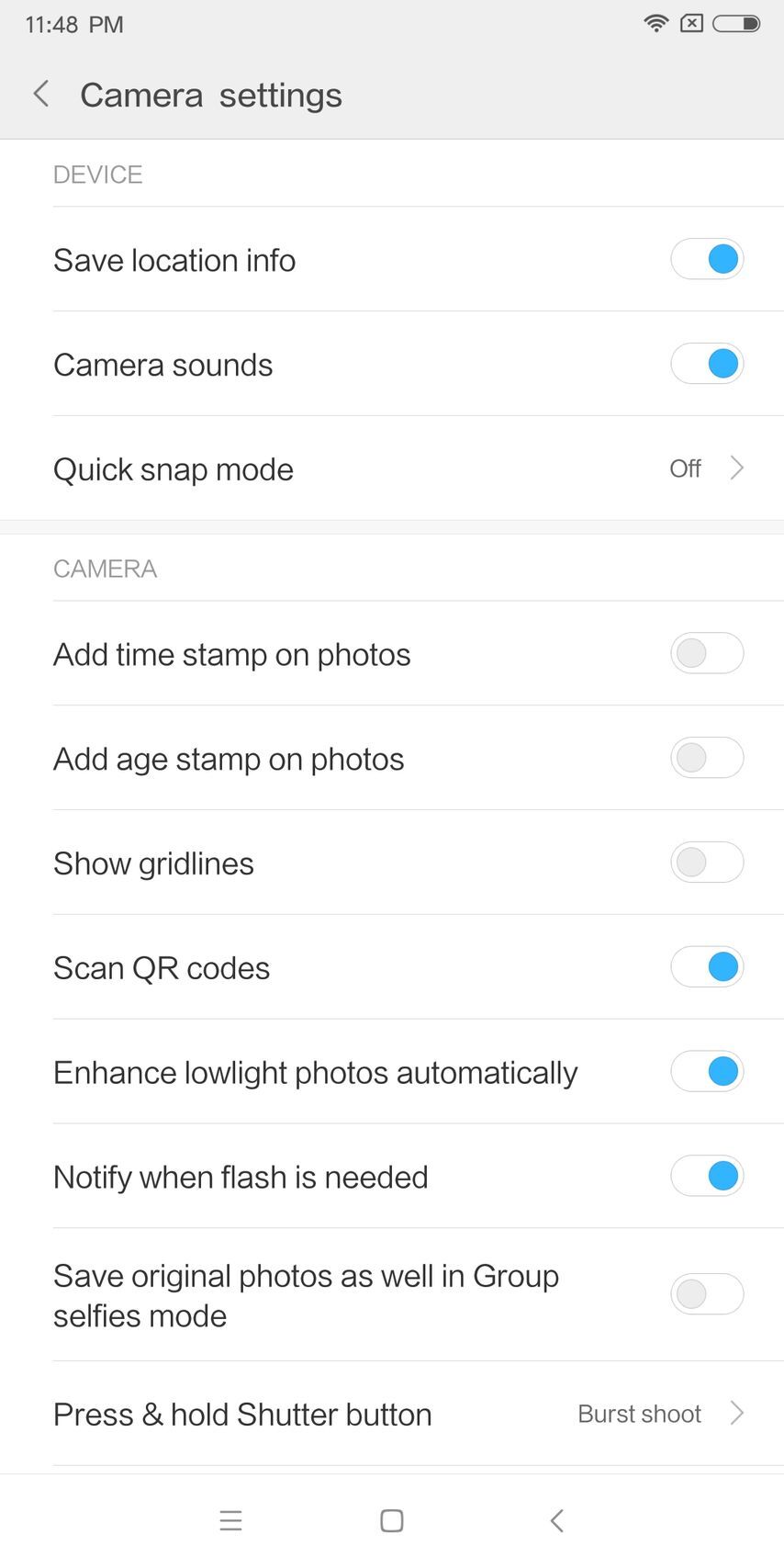The height and width of the screenshot is (1568, 784).
Task: Enable saving originals in Group selfies mode
Action: point(707,1294)
